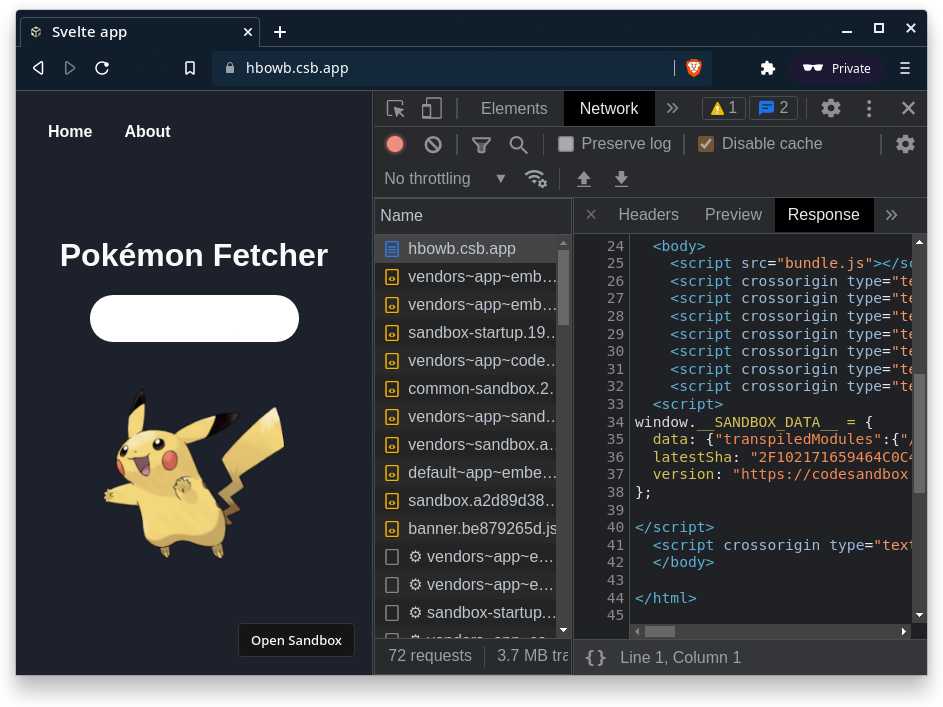Select the vendors~sandbox.a request row

(467, 445)
